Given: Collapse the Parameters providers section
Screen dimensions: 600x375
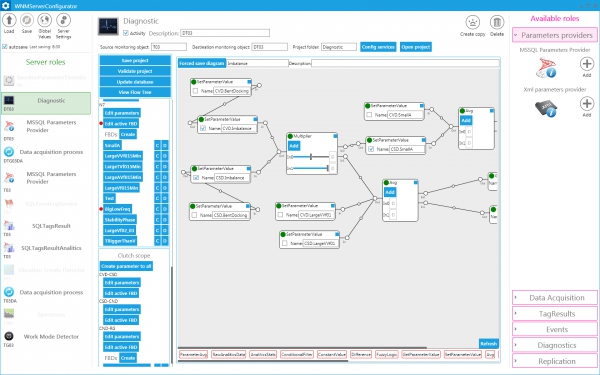Looking at the screenshot, I should coord(555,35).
